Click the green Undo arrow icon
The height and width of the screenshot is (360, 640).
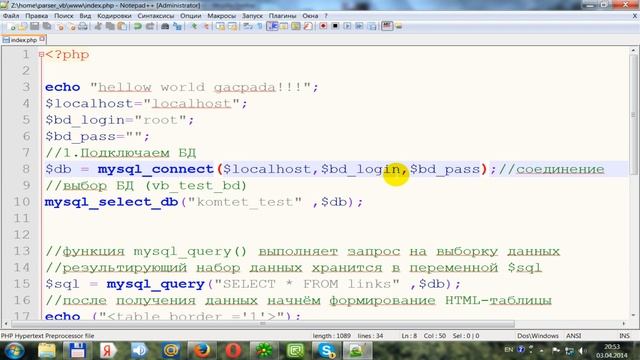click(138, 27)
